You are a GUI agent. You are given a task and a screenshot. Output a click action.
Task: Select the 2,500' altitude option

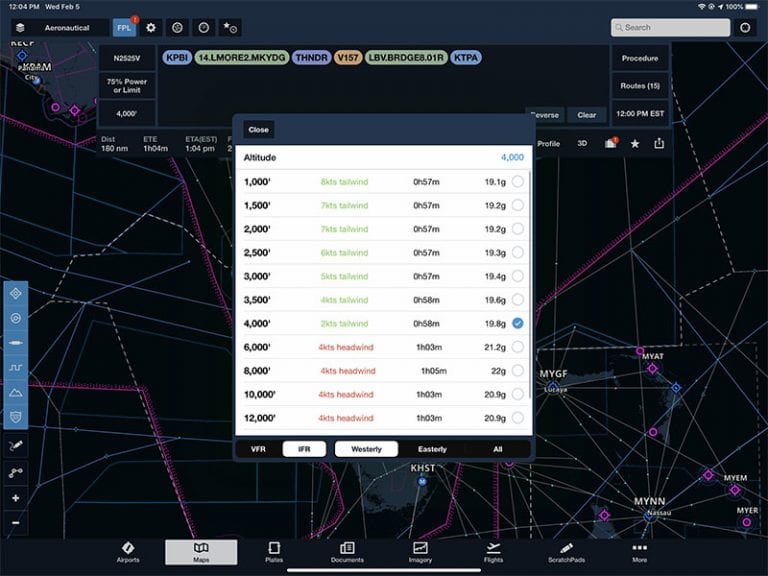pyautogui.click(x=384, y=252)
